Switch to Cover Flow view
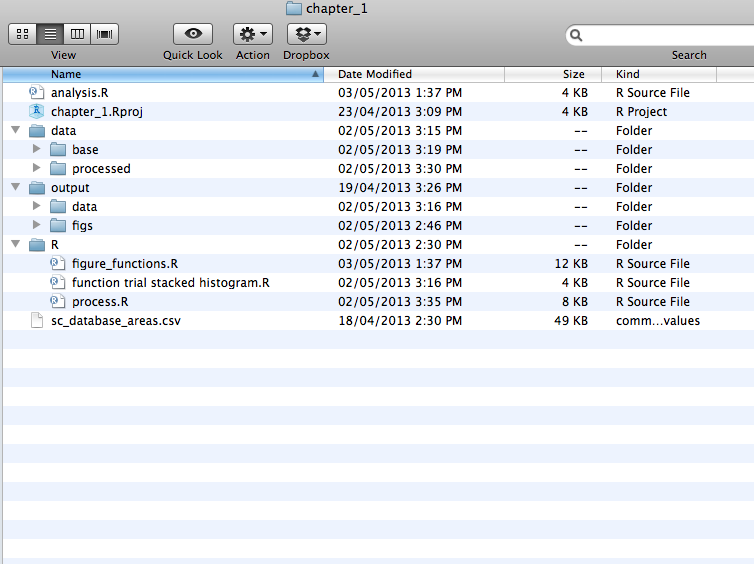 click(104, 34)
